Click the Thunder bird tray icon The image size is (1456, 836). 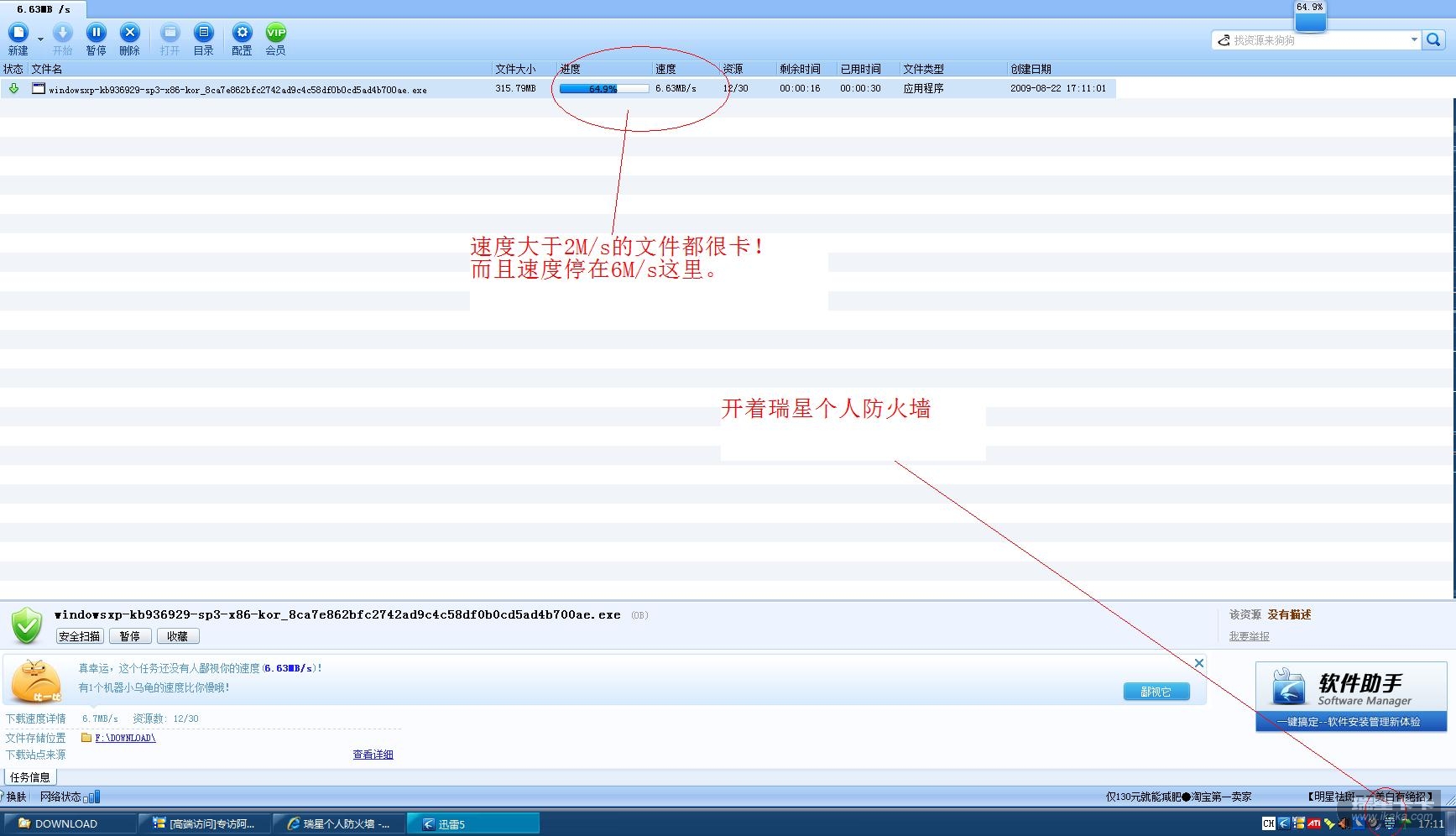coord(1284,823)
